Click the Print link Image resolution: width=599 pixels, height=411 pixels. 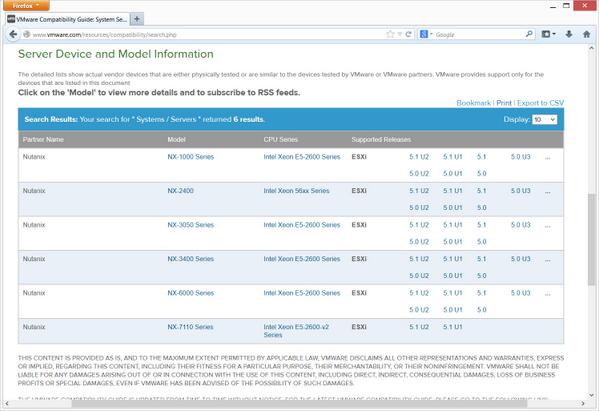[504, 103]
